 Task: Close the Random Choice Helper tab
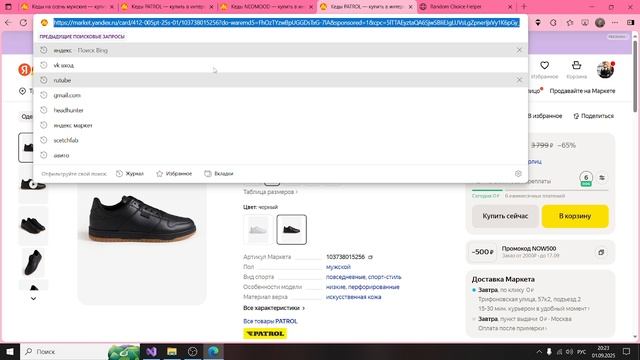510,7
